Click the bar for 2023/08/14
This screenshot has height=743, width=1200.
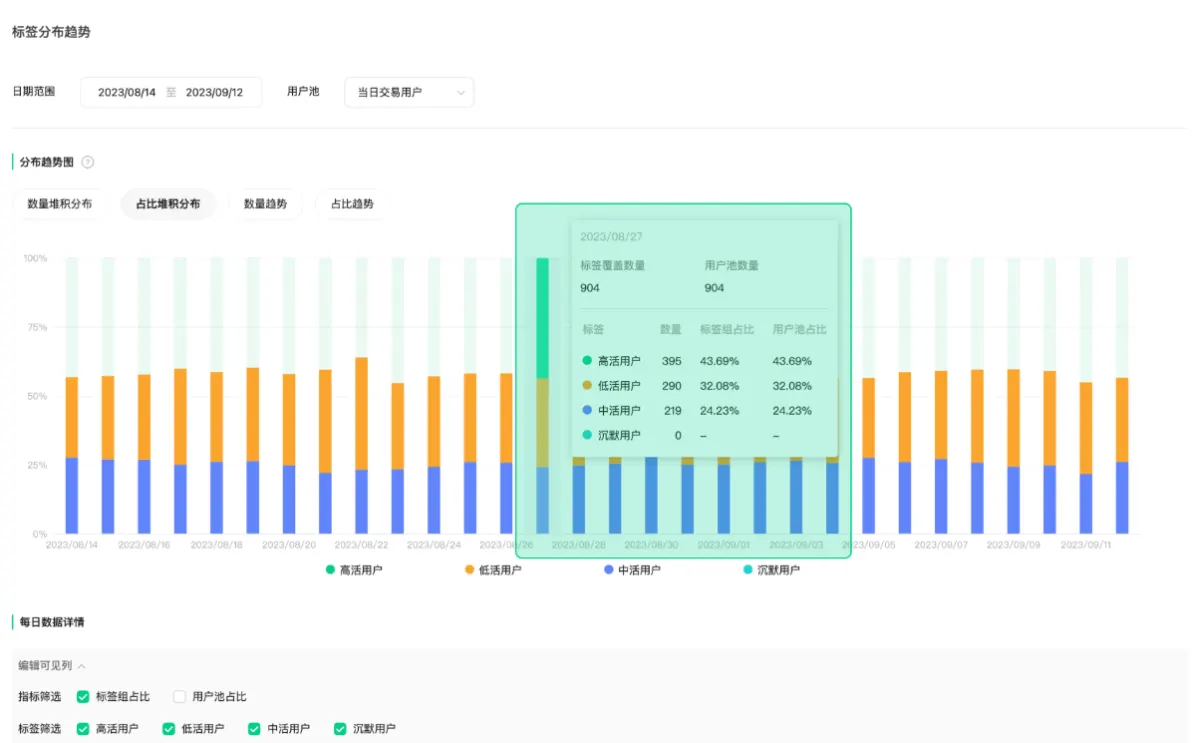point(72,396)
